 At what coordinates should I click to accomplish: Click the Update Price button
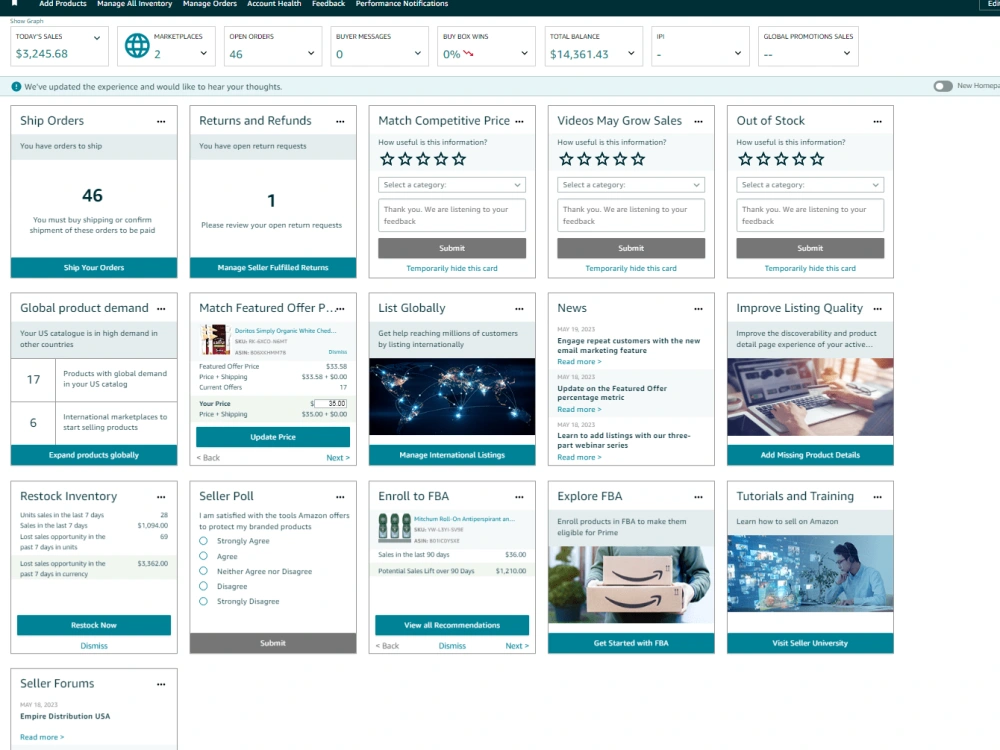(x=273, y=437)
